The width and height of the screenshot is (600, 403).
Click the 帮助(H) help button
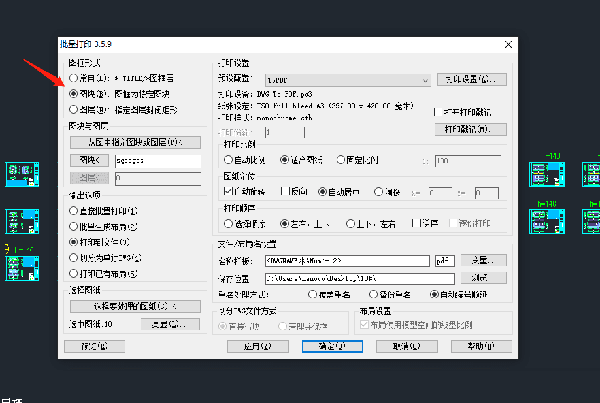tap(481, 346)
